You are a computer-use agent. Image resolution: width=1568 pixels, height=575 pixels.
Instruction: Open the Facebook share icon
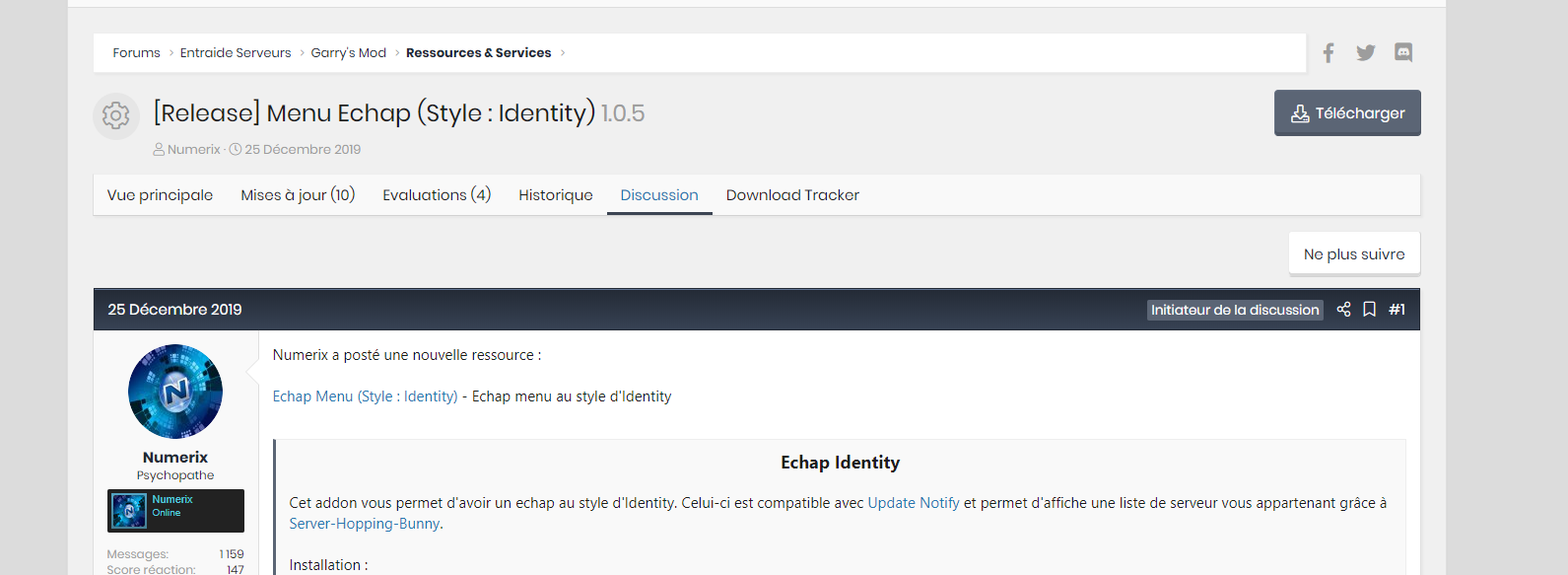(1329, 53)
